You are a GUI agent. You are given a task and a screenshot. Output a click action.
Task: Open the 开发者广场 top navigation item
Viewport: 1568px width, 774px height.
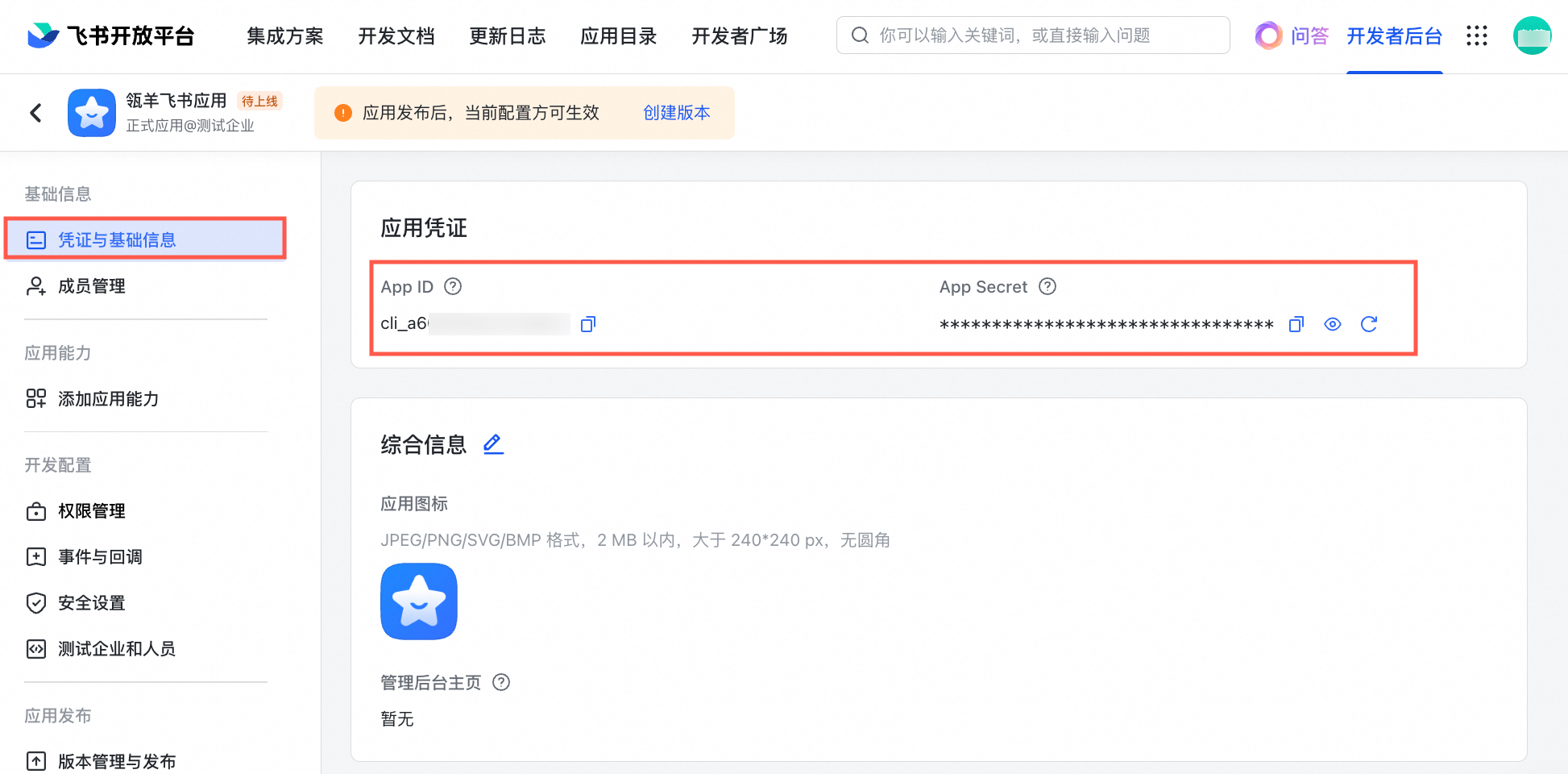click(x=740, y=36)
